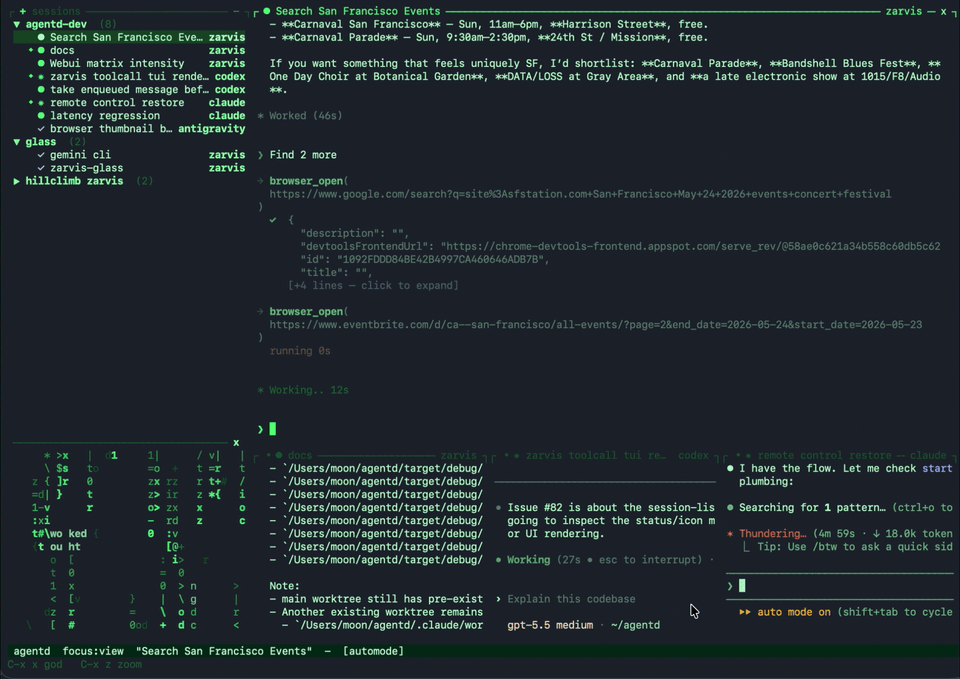This screenshot has height=679, width=960.
Task: Open the zarvis toolcall tui render session
Action: coord(129,77)
